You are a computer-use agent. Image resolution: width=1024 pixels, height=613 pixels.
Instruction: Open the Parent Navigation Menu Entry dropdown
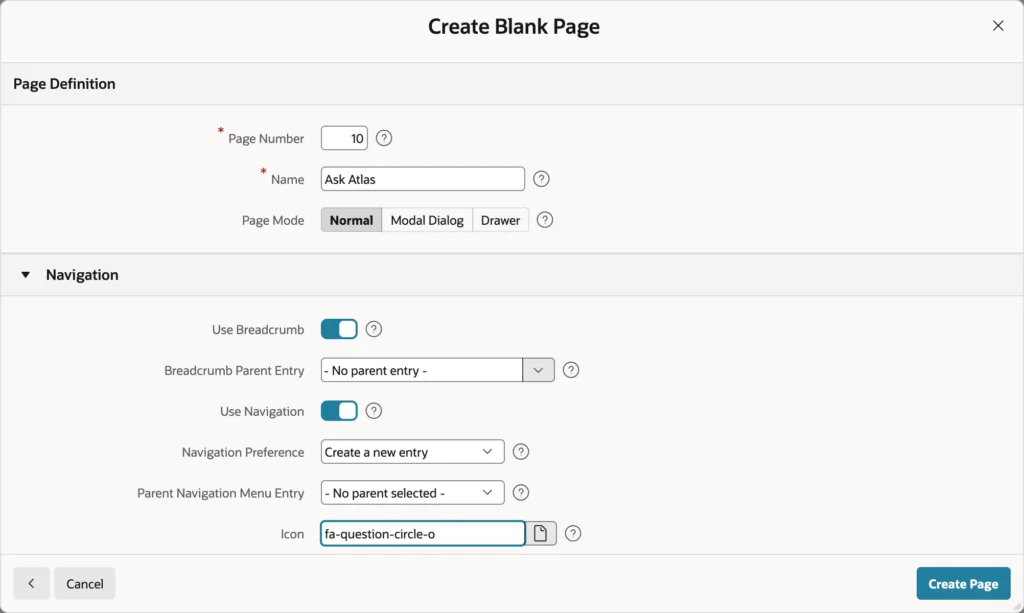(x=413, y=492)
